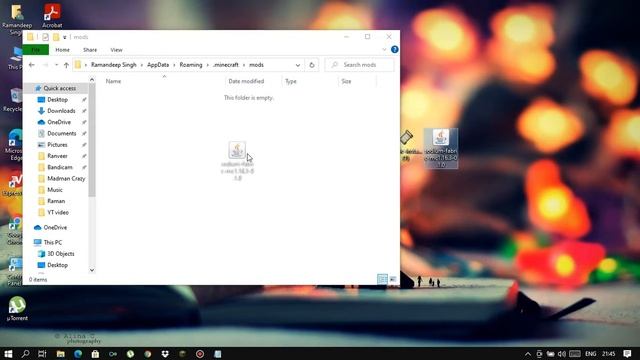Open the Customize Quick Access Toolbar dropdown
The image size is (640, 360).
tap(64, 37)
